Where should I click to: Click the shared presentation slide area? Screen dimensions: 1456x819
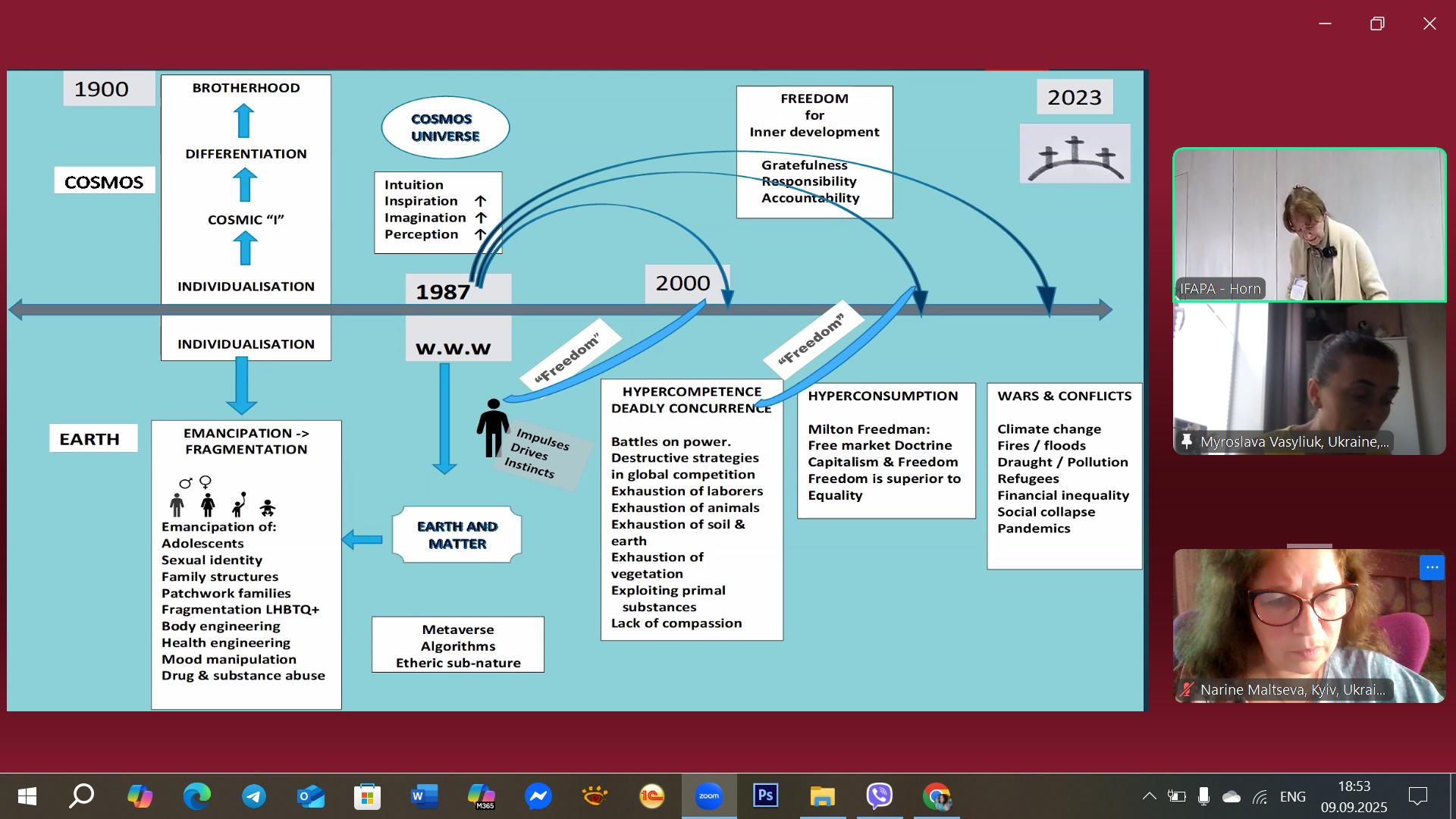point(575,391)
